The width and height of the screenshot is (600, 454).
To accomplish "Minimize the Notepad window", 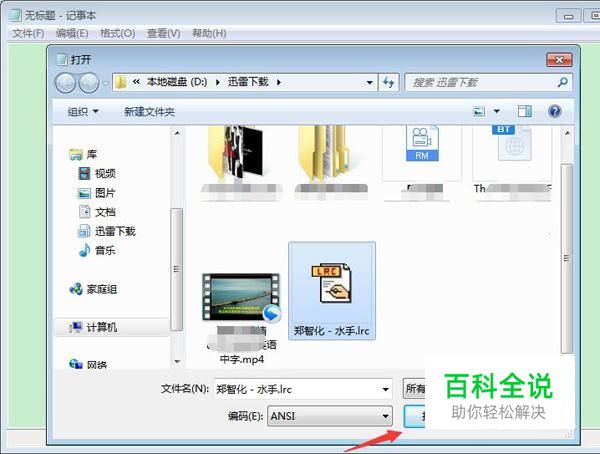I will pos(568,16).
